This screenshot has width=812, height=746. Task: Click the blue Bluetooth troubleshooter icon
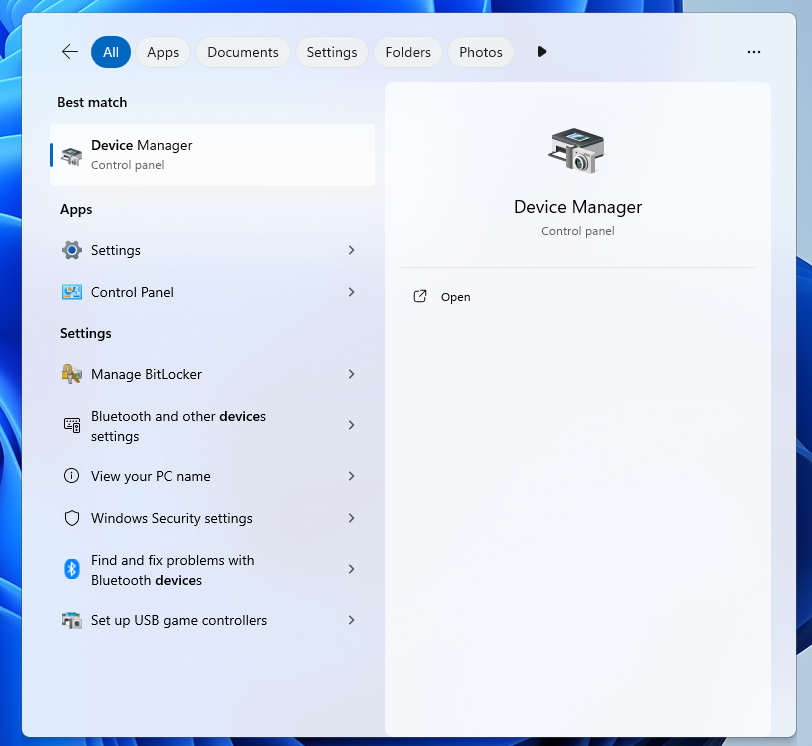71,569
